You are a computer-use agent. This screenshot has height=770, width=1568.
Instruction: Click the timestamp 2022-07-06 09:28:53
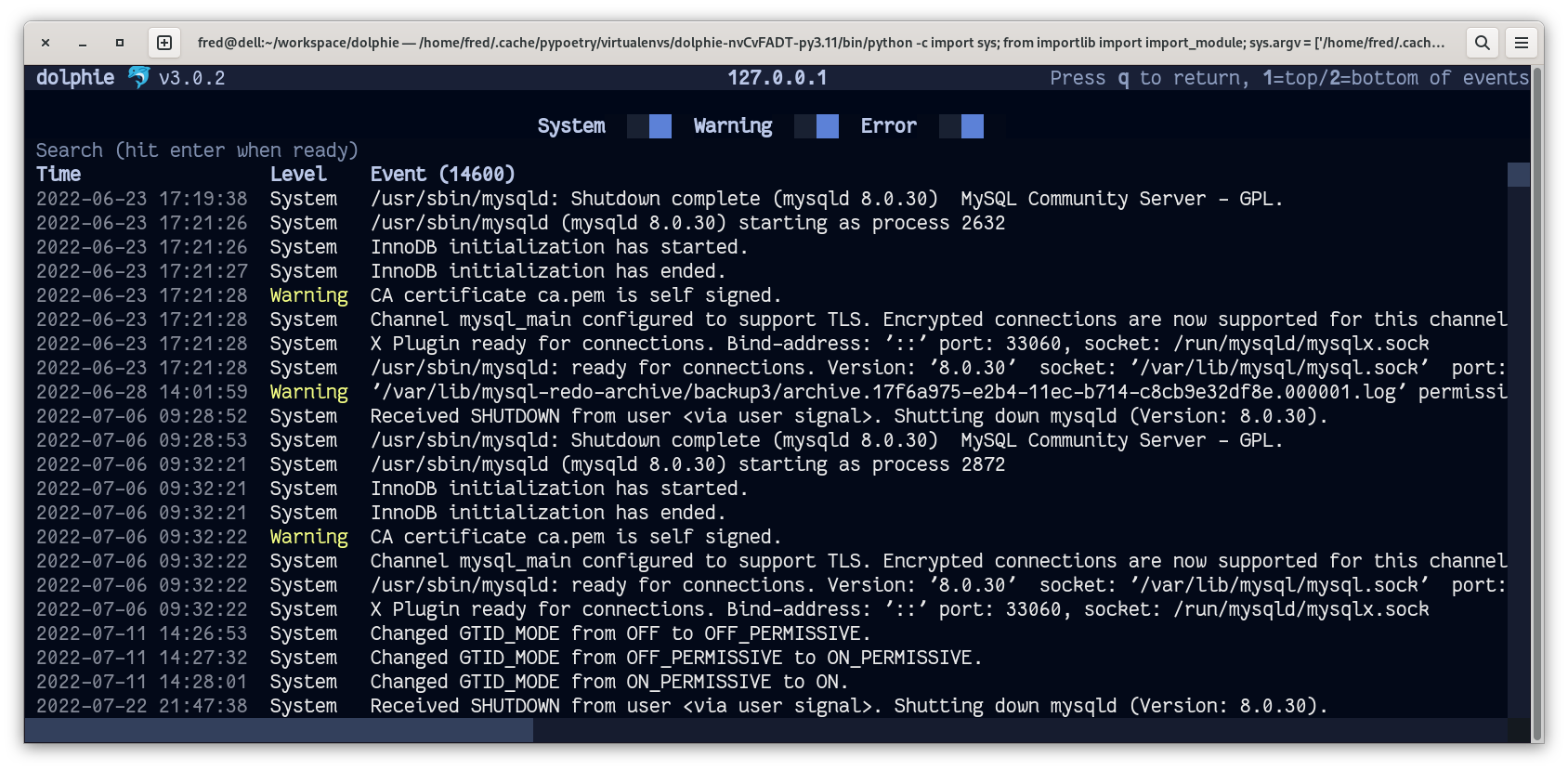pos(142,440)
